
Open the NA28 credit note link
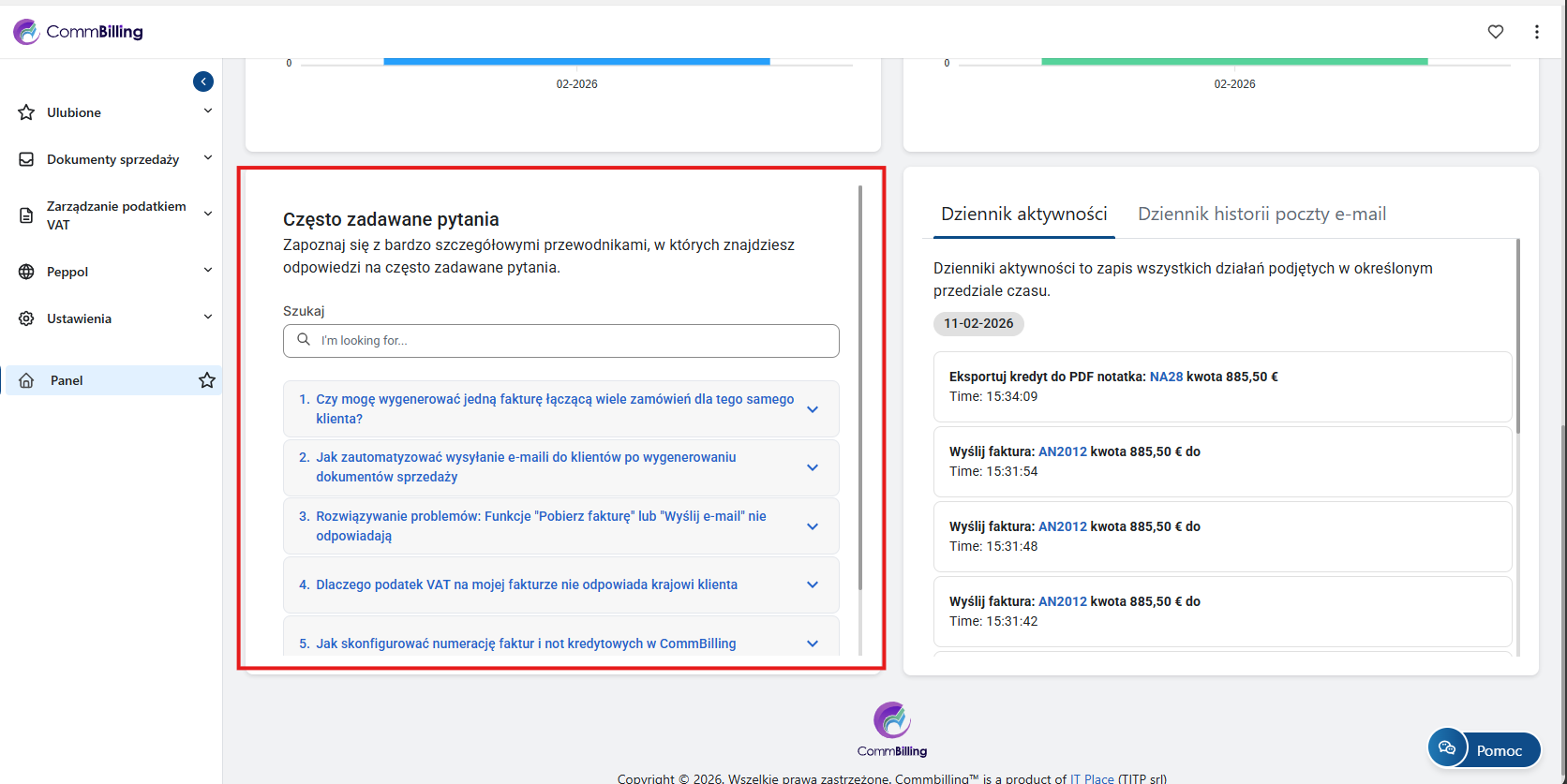pos(1166,377)
